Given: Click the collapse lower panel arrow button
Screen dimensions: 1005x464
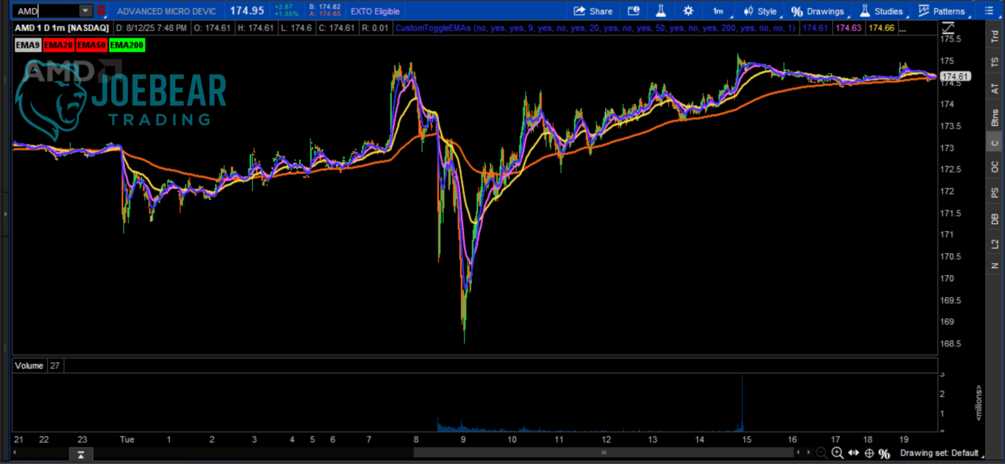Looking at the screenshot, I should pos(82,454).
